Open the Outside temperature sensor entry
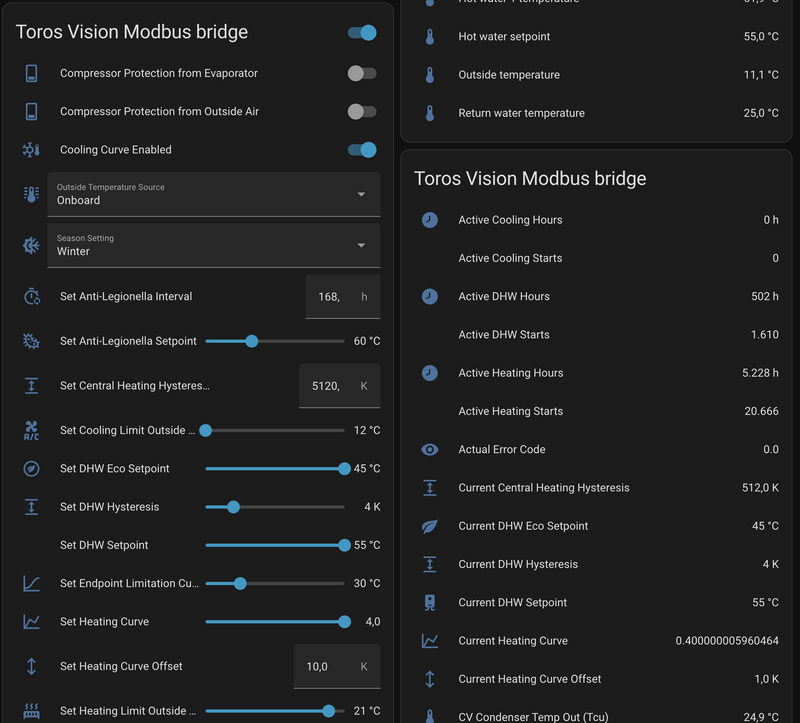The width and height of the screenshot is (800, 723). click(590, 75)
